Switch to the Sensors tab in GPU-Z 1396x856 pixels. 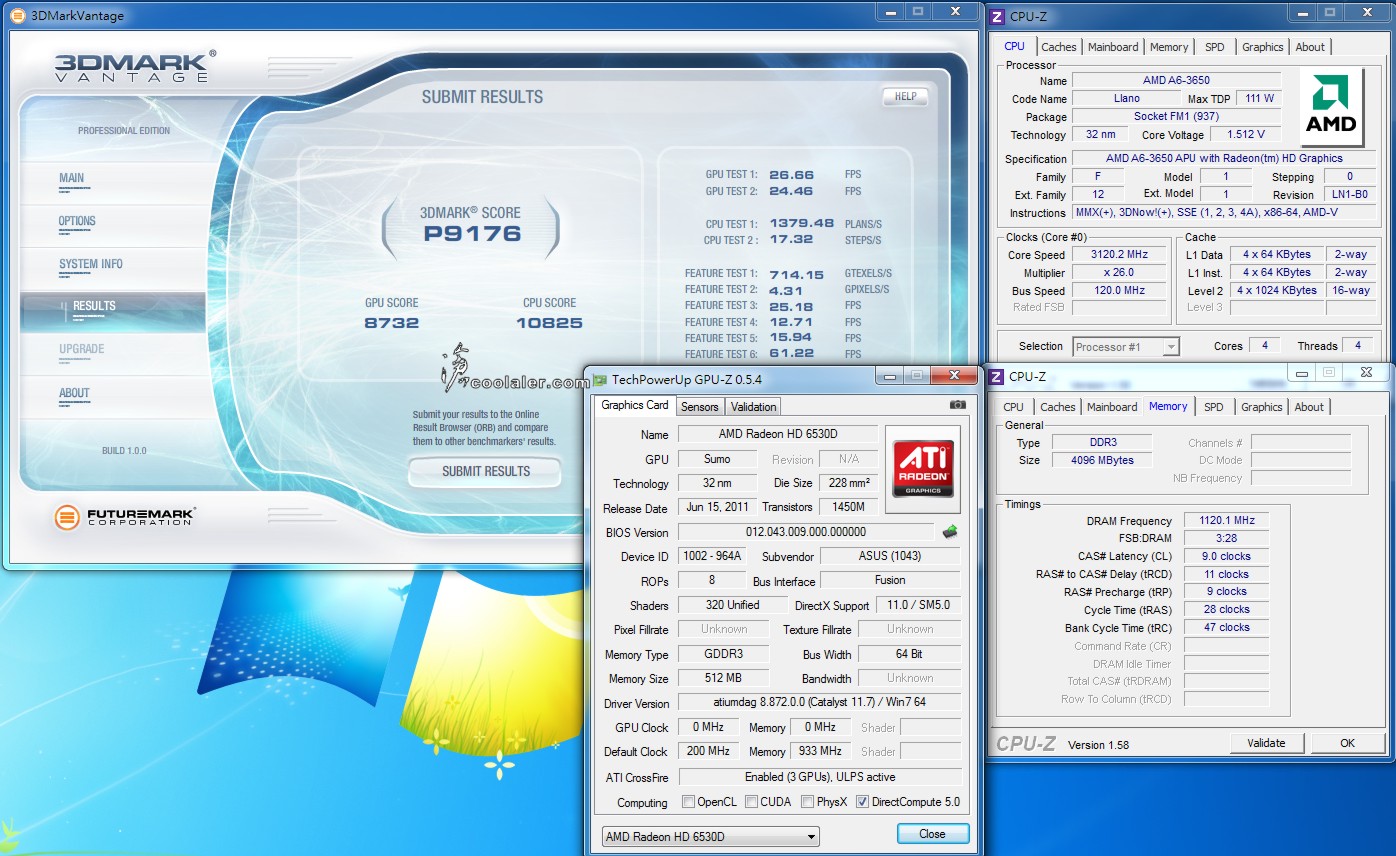(x=700, y=407)
